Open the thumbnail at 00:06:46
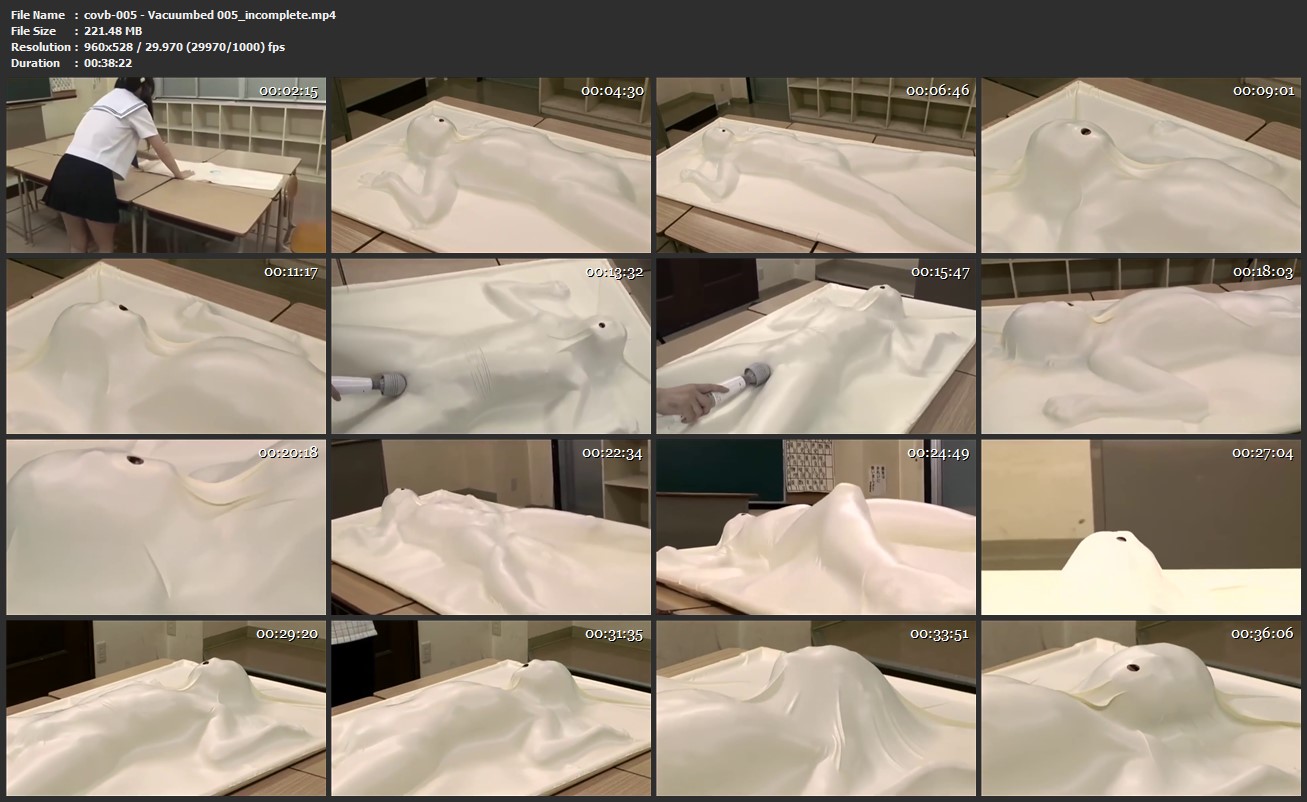This screenshot has width=1307, height=802. (x=816, y=165)
